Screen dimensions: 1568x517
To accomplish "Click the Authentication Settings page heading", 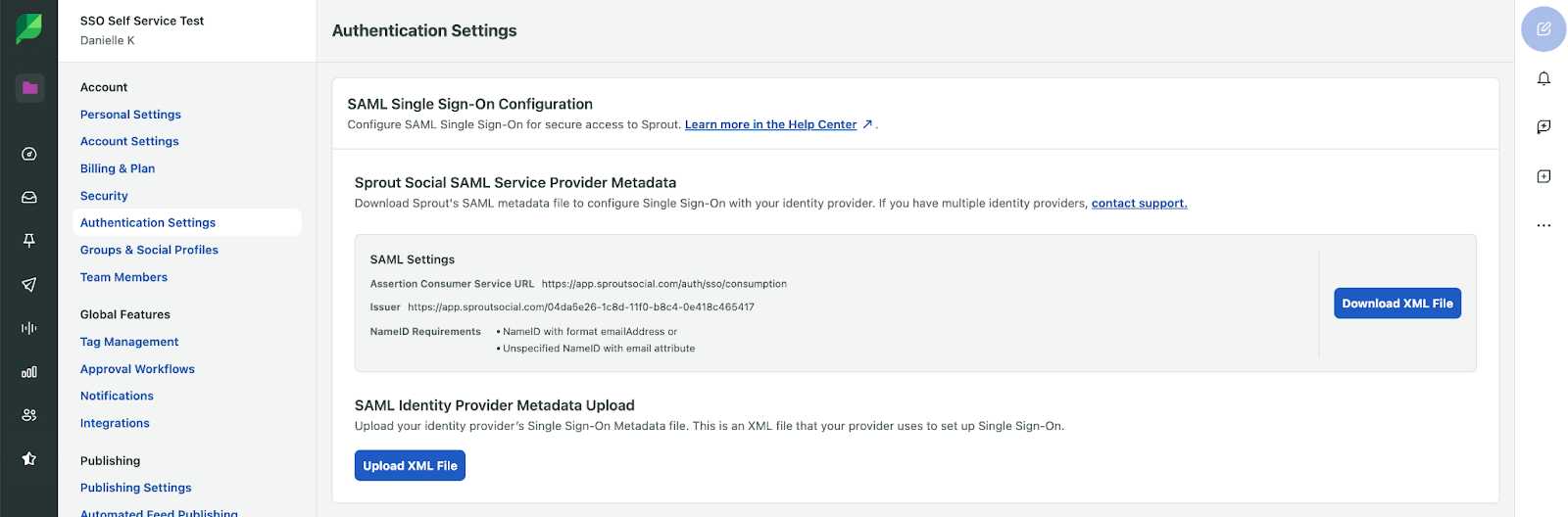I will (x=424, y=30).
